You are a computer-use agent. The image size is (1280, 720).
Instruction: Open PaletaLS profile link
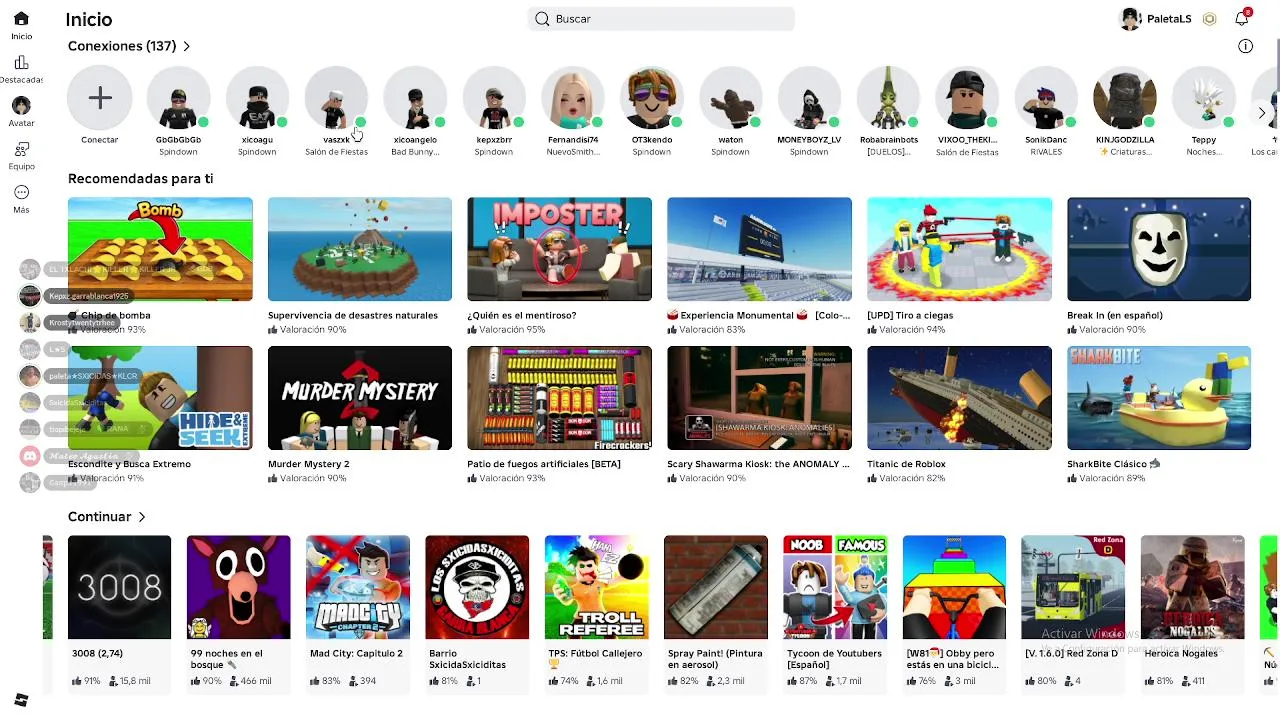click(1156, 19)
